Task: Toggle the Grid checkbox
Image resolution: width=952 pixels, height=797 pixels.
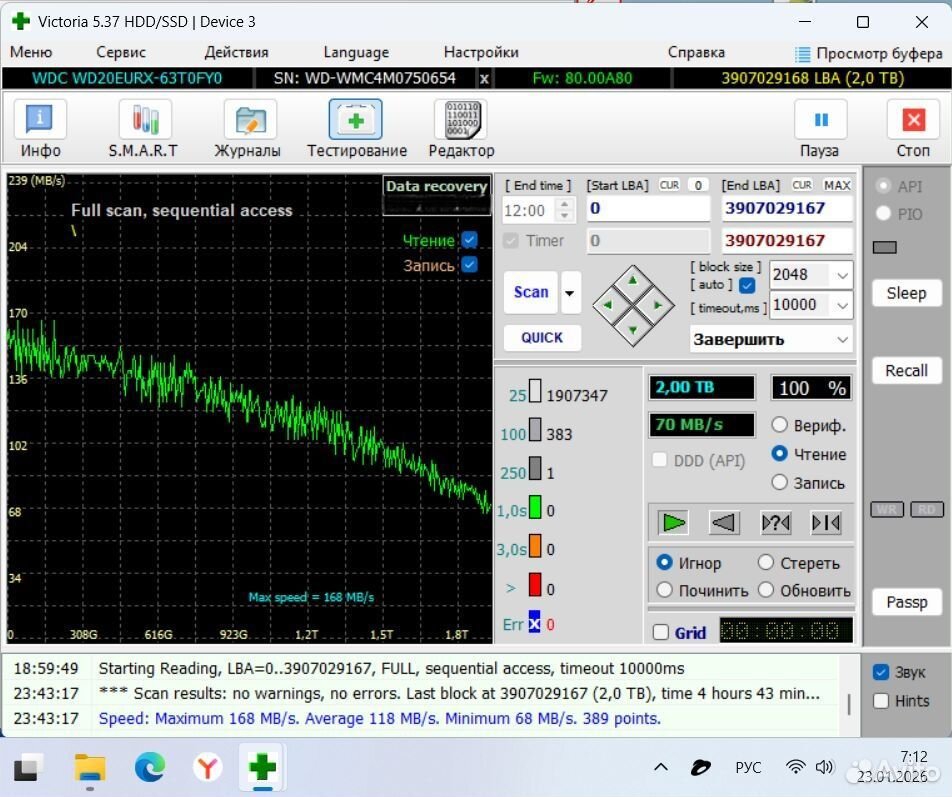Action: click(661, 632)
